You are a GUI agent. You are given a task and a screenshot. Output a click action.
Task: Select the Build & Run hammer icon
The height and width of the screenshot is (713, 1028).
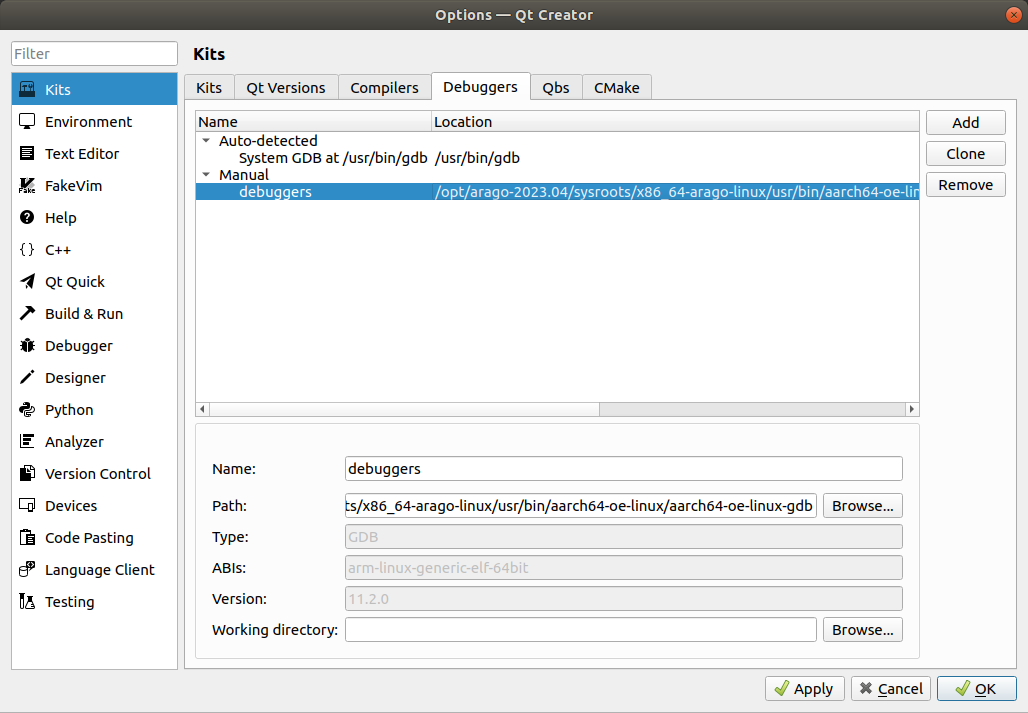pos(28,314)
